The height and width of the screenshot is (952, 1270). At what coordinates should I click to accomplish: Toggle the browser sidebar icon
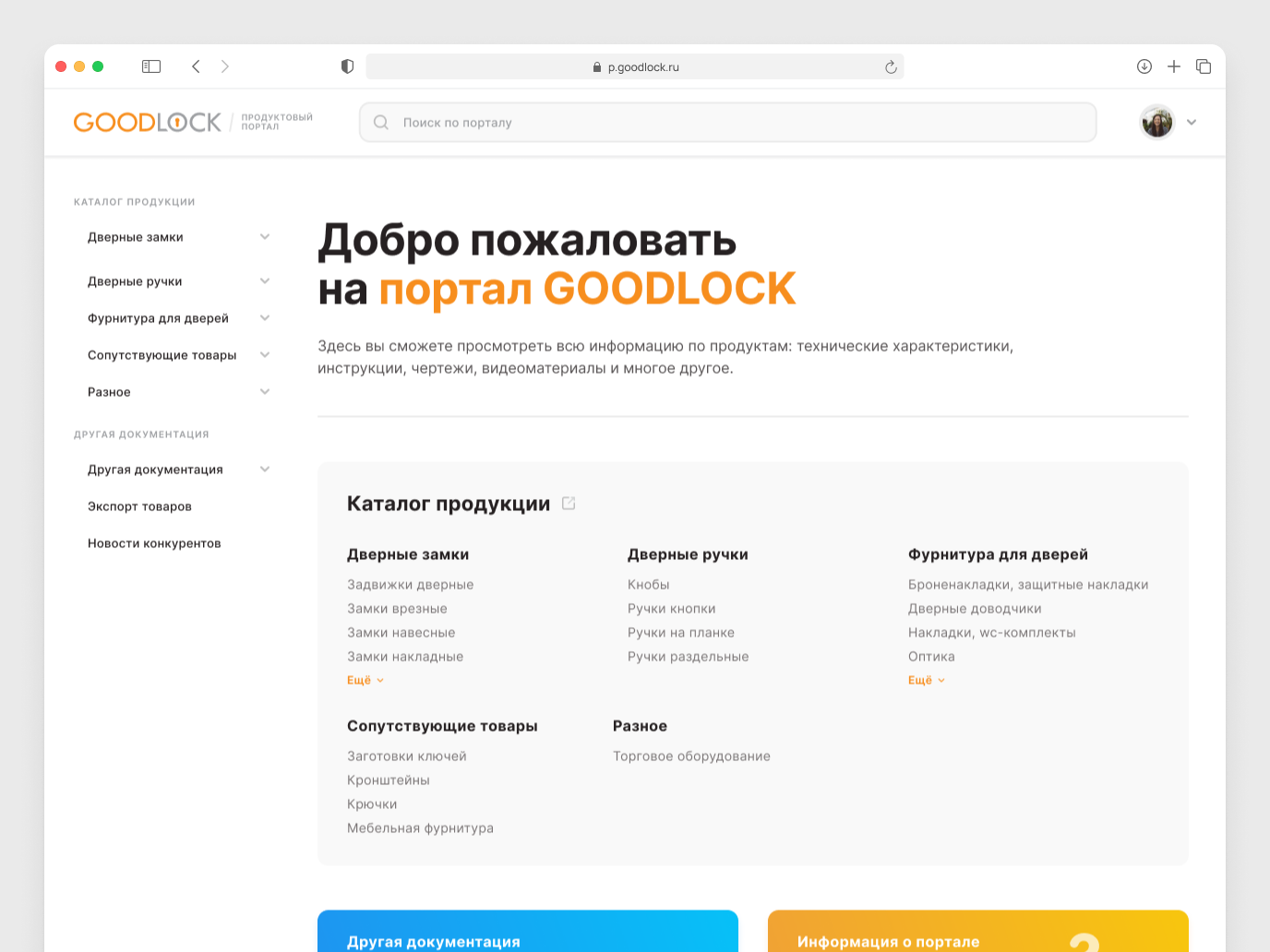(x=151, y=66)
